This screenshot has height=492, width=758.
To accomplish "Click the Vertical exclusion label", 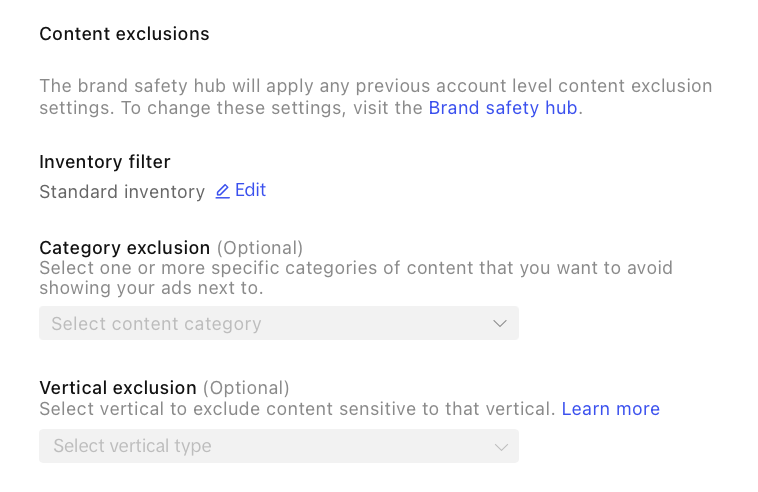I will pos(118,387).
